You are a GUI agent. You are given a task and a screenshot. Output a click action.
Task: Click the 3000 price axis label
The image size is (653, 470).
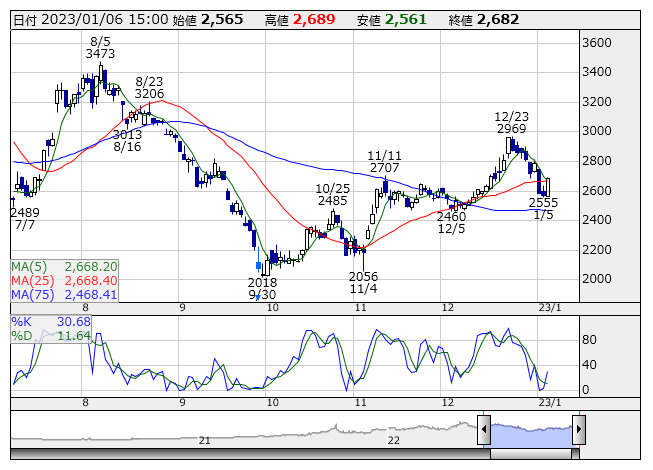[x=596, y=131]
